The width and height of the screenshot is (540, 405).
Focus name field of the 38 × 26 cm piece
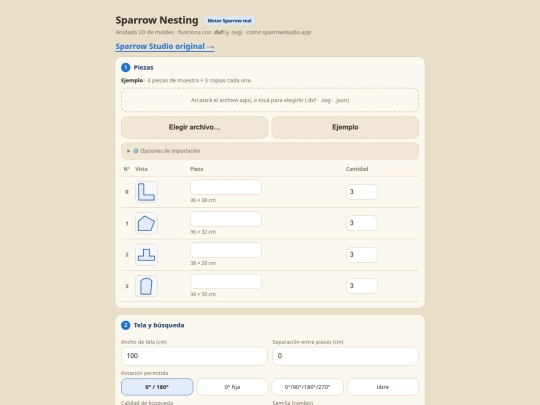point(226,250)
